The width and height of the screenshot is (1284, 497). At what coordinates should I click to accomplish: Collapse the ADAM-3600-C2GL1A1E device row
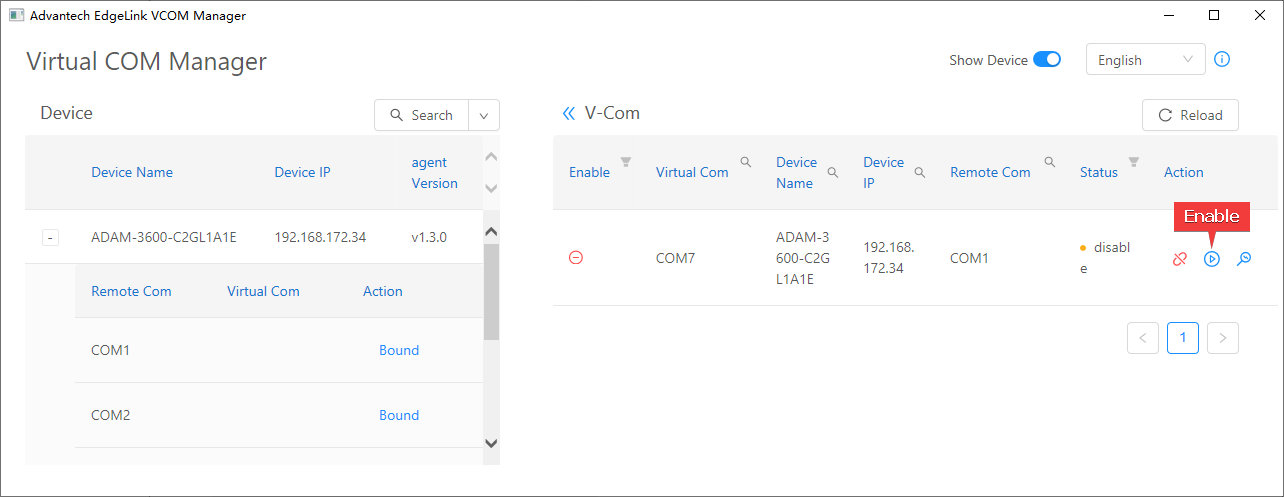[51, 238]
